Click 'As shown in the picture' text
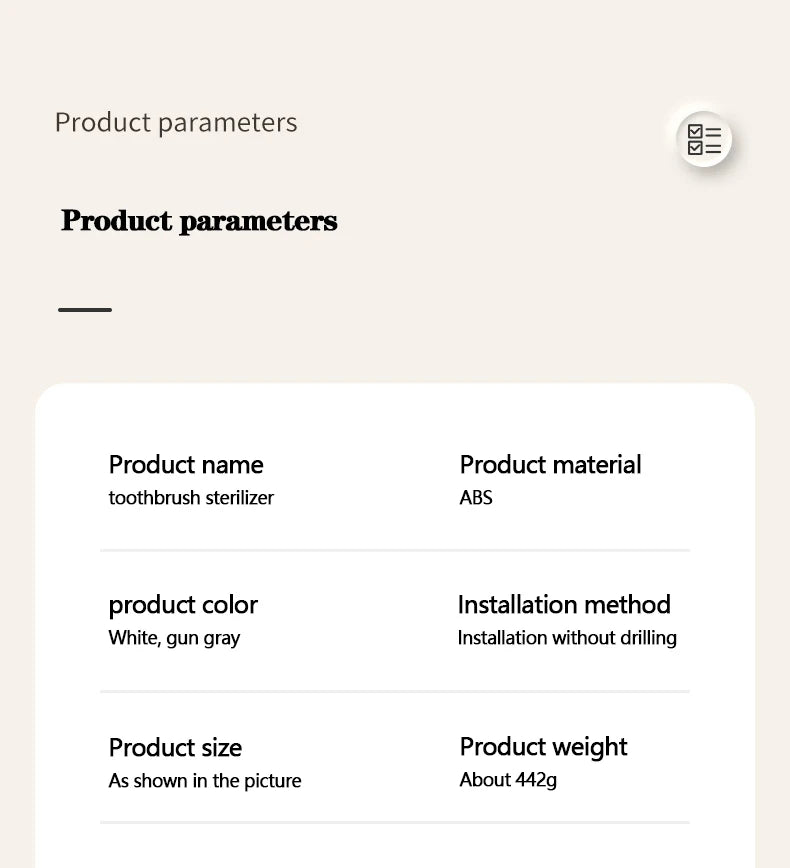The image size is (790, 868). point(205,781)
